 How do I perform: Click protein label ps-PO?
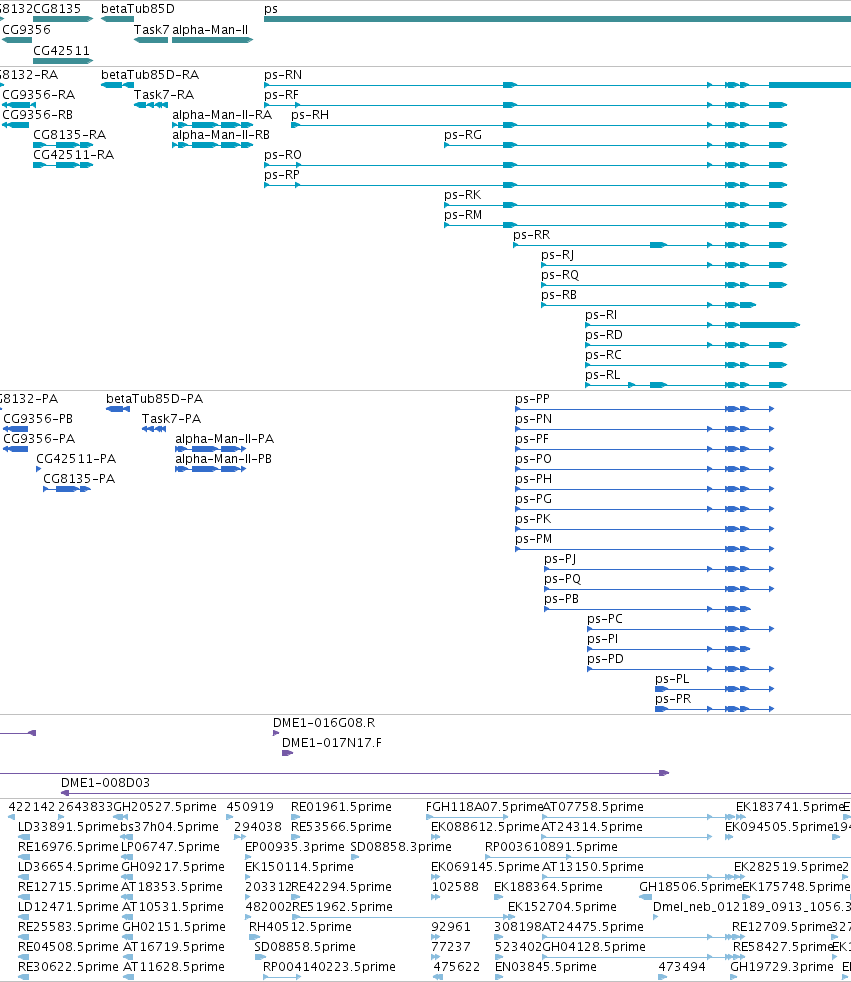pos(533,459)
